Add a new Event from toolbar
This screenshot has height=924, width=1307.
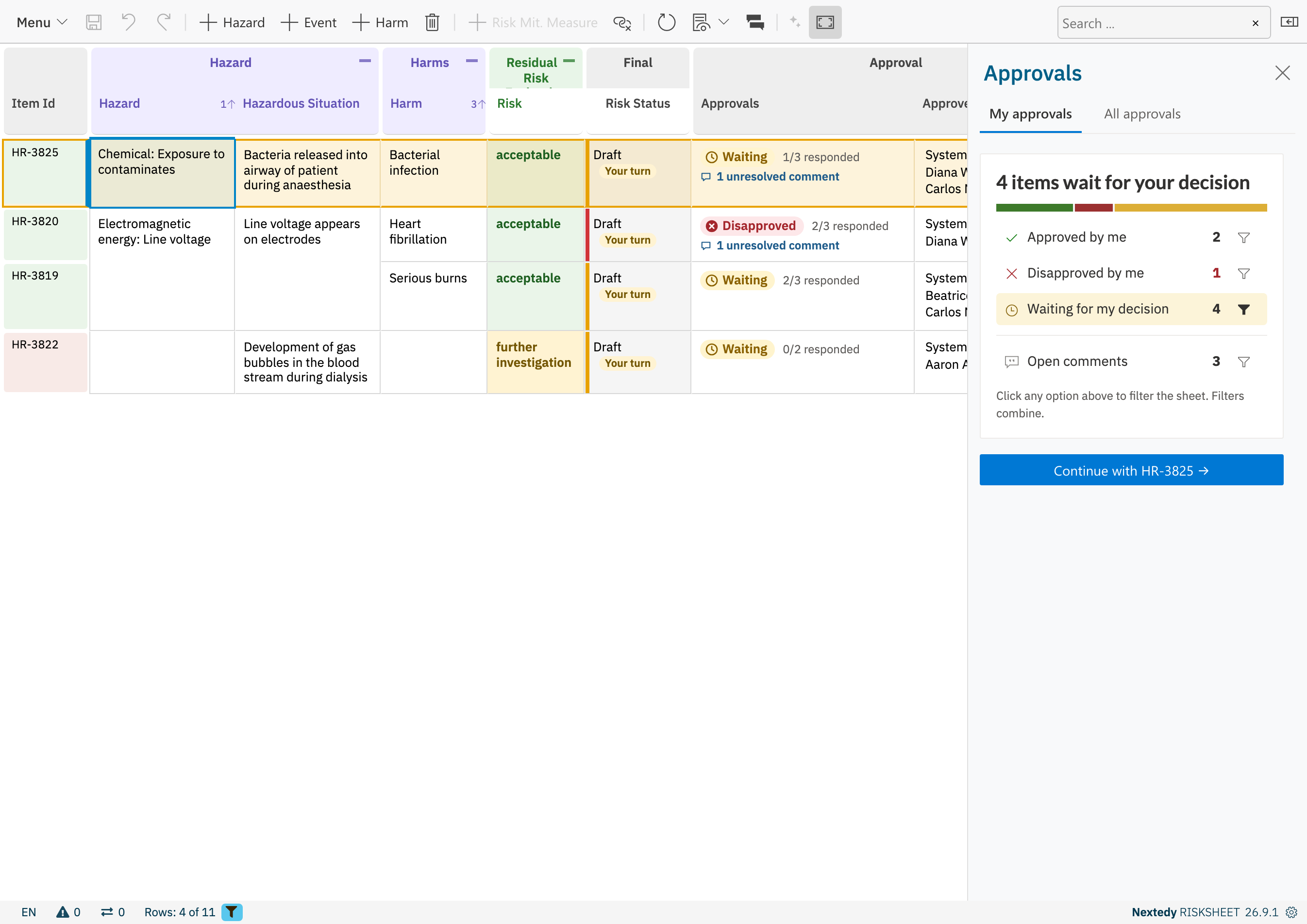(x=308, y=23)
